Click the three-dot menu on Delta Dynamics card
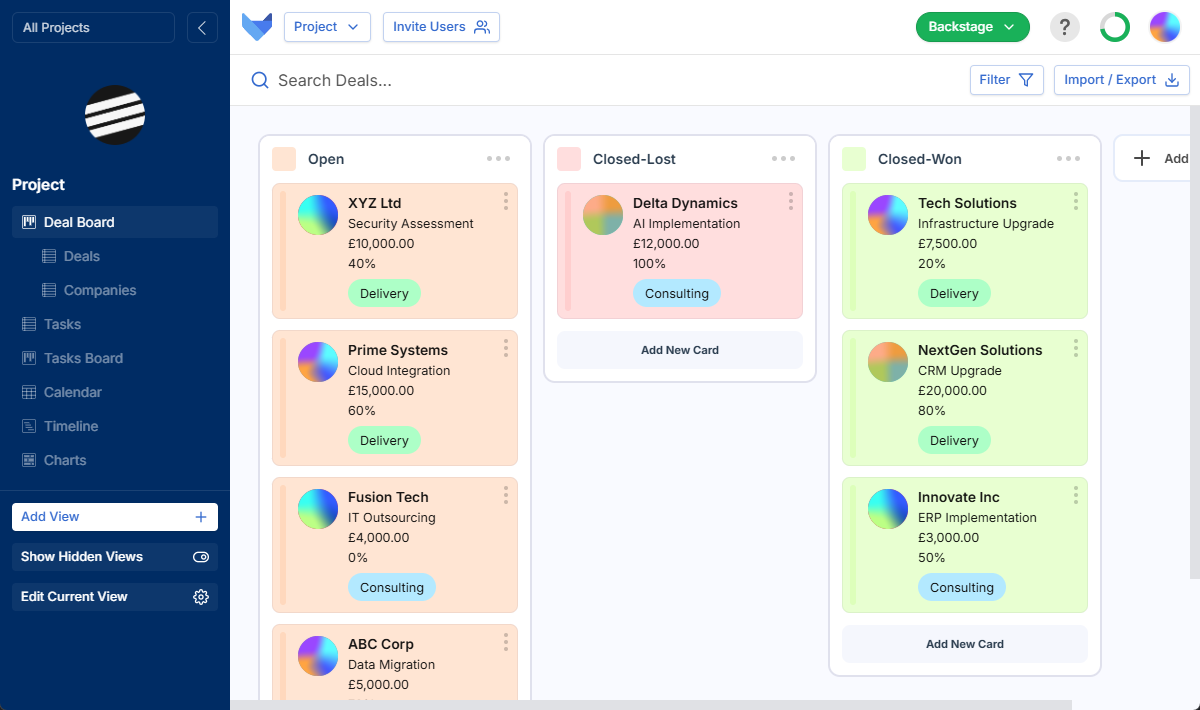The width and height of the screenshot is (1200, 710). 791,202
